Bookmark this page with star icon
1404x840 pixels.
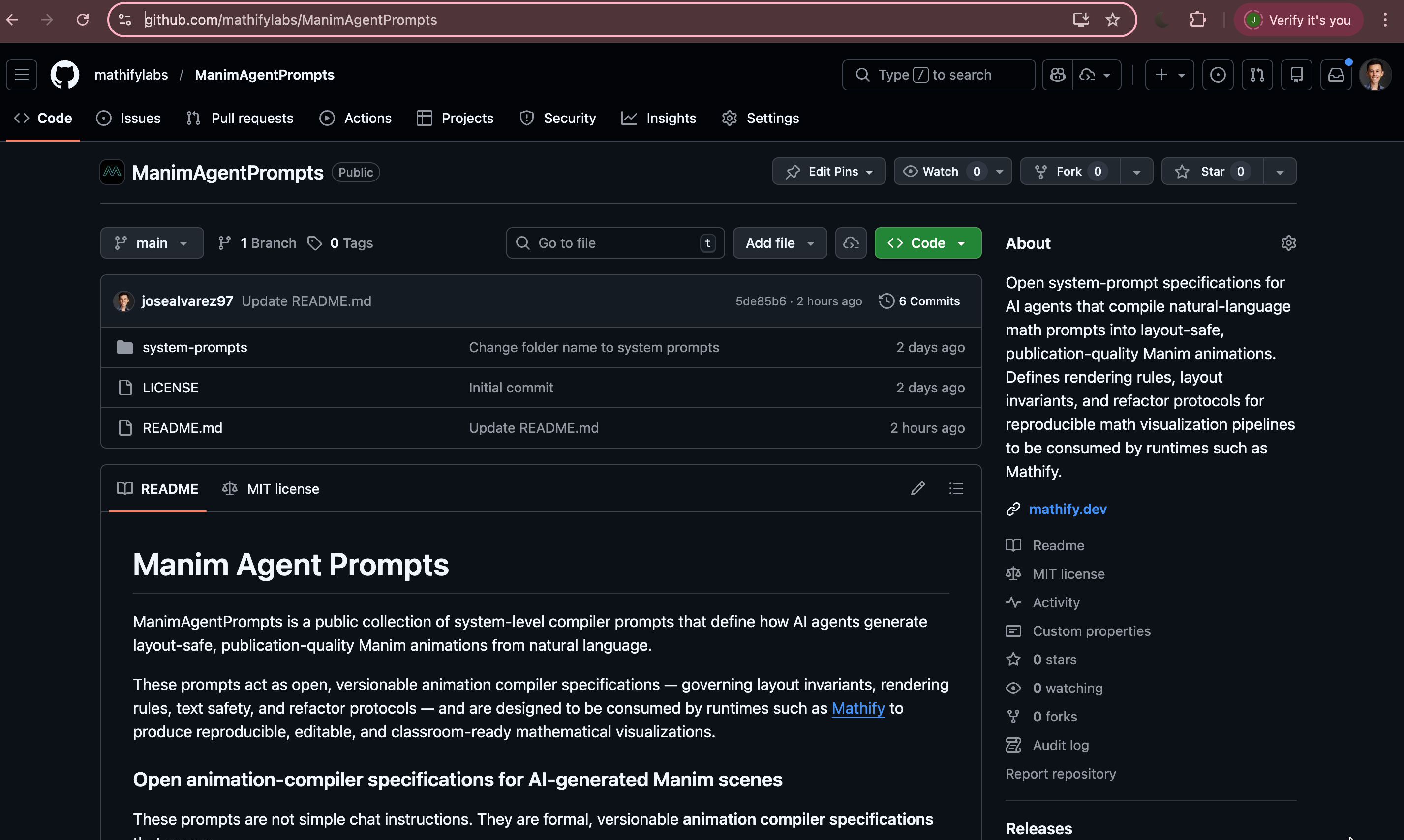1112,20
